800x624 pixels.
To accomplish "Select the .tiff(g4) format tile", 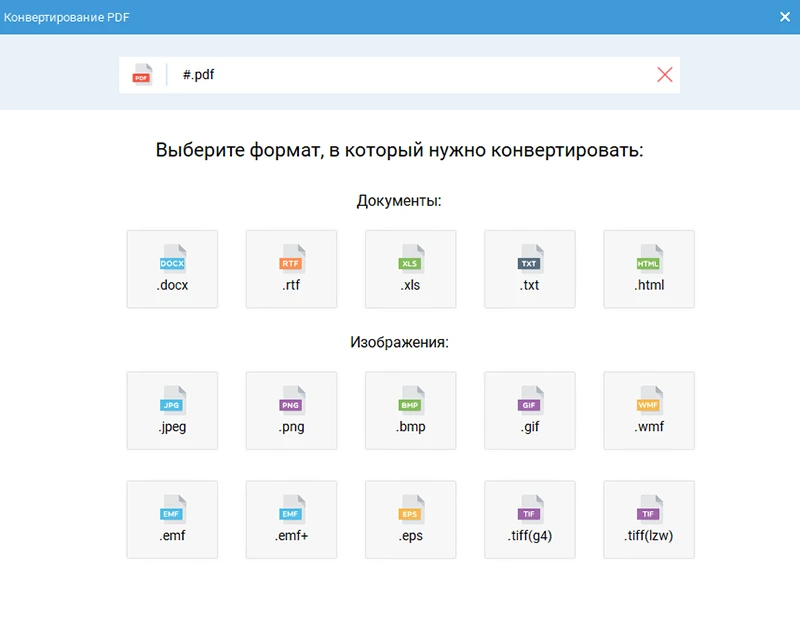I will coord(530,519).
